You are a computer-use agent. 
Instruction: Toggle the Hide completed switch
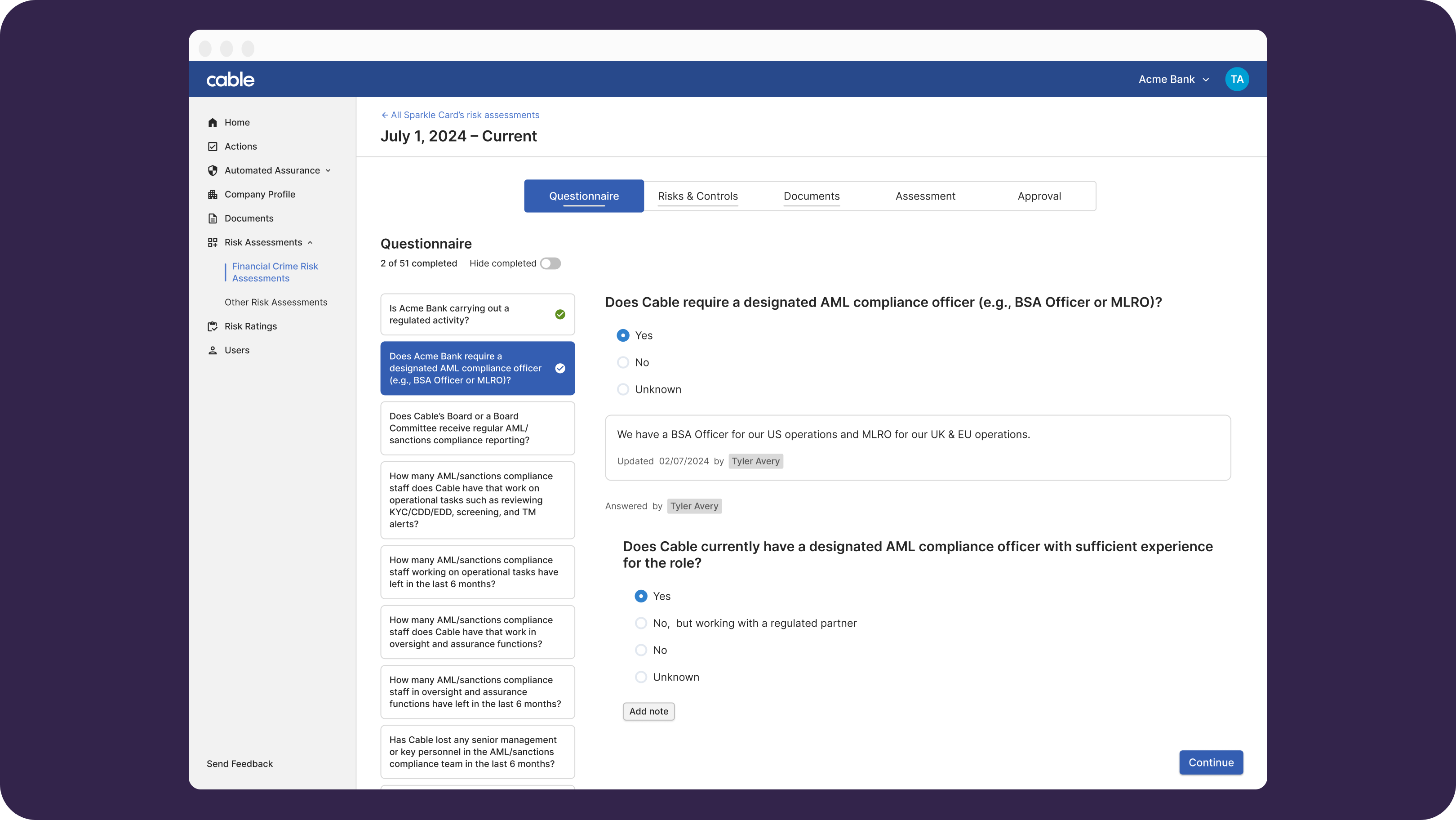(550, 263)
